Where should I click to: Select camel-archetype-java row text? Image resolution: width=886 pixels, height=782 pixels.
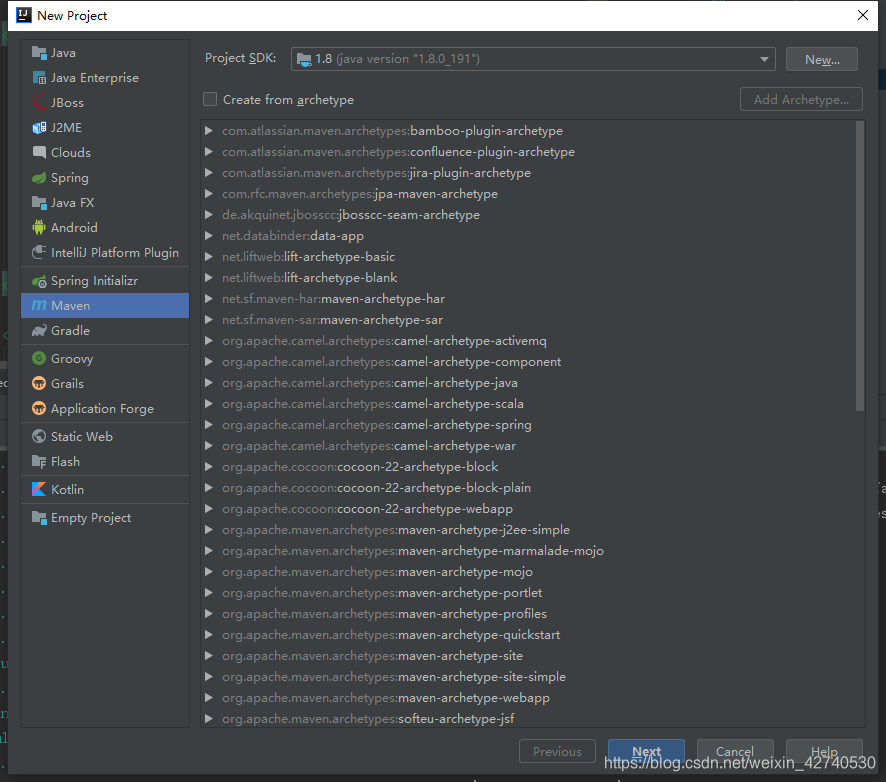(370, 383)
